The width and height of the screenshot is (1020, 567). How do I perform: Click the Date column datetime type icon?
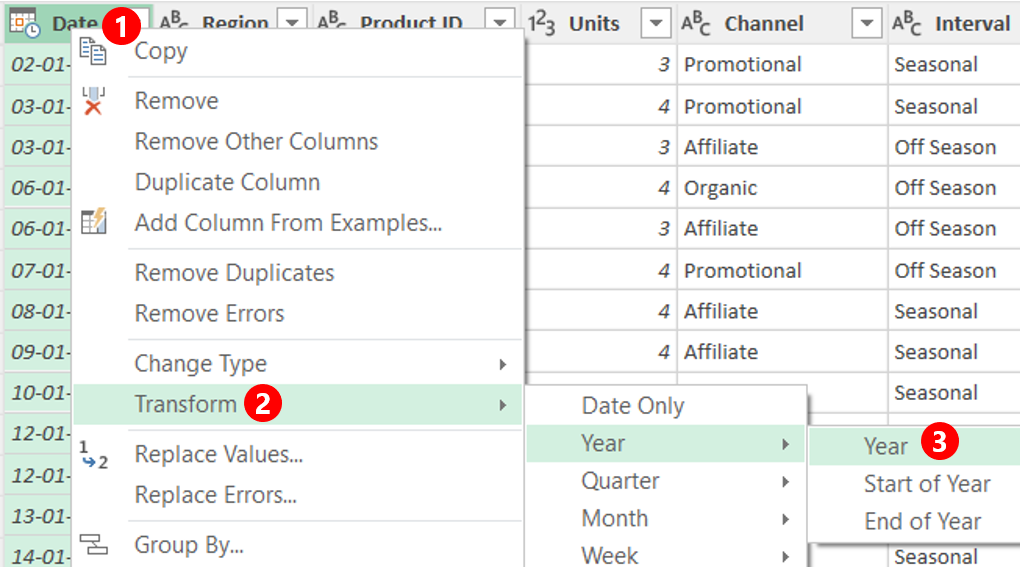click(x=25, y=23)
